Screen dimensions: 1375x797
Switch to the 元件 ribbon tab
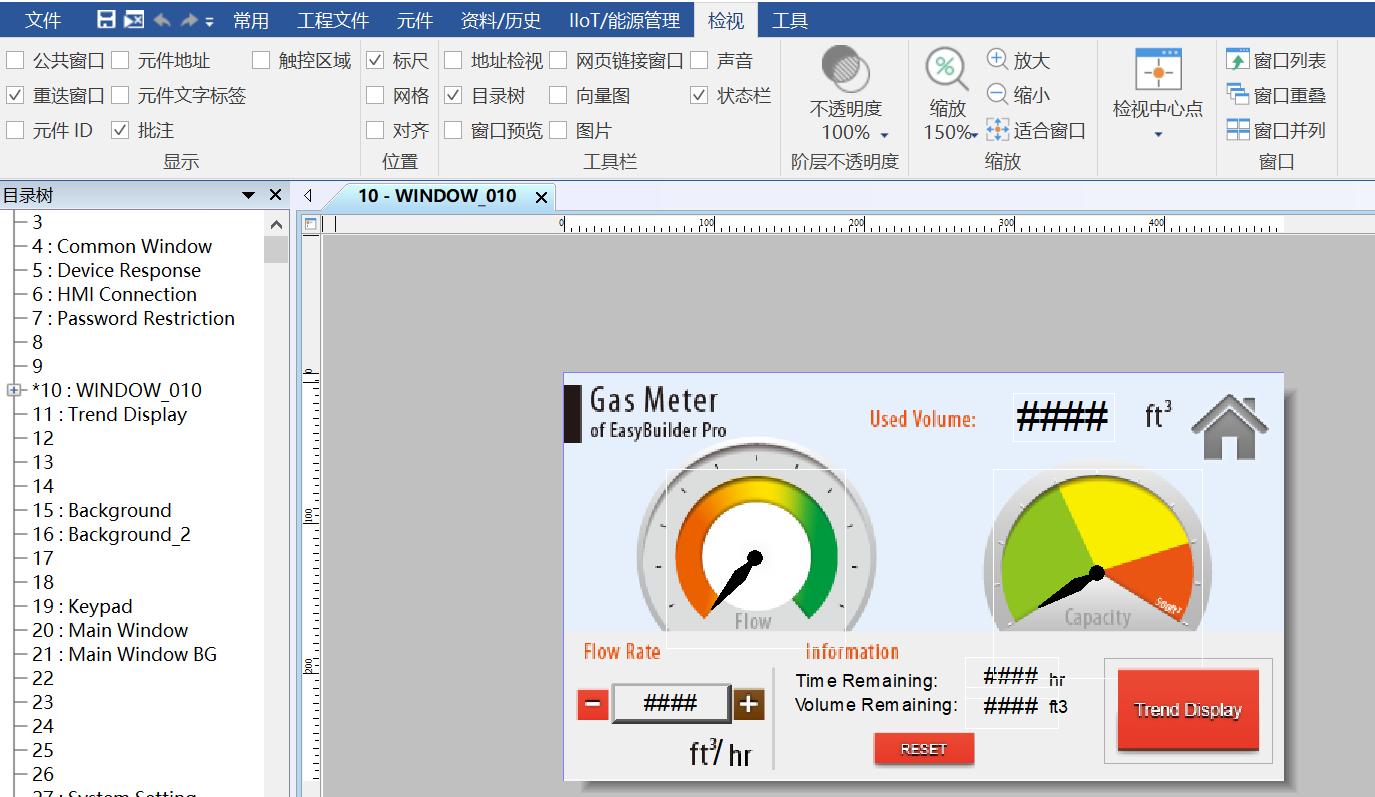414,20
